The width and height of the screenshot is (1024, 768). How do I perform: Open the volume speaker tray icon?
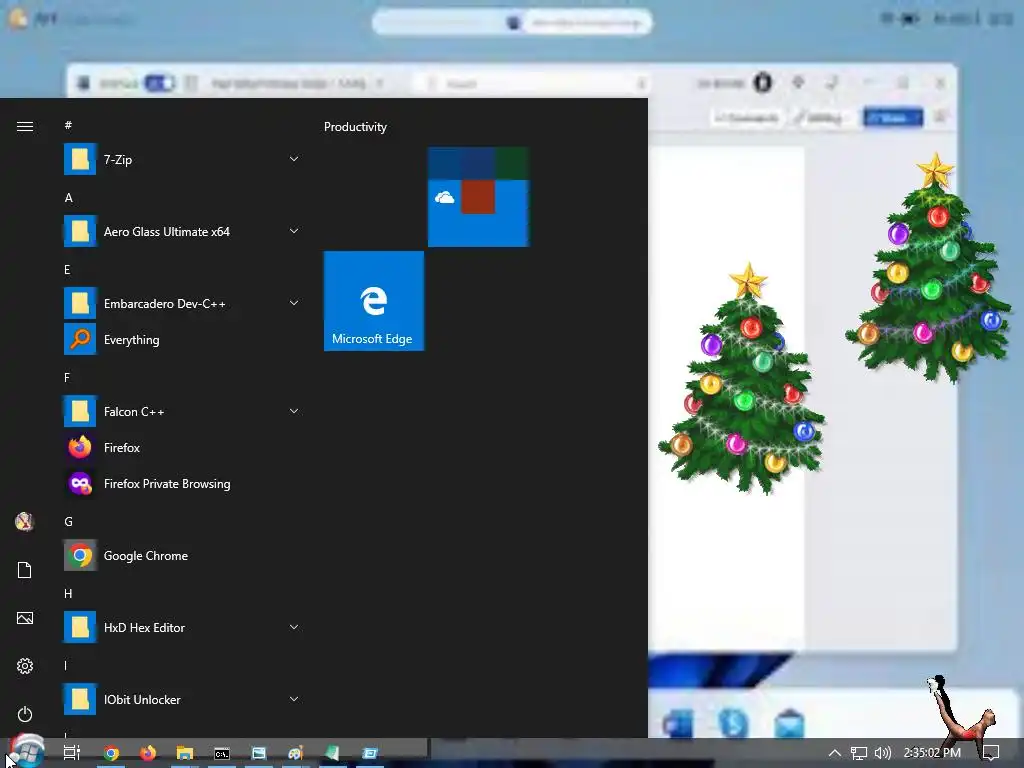coord(882,753)
